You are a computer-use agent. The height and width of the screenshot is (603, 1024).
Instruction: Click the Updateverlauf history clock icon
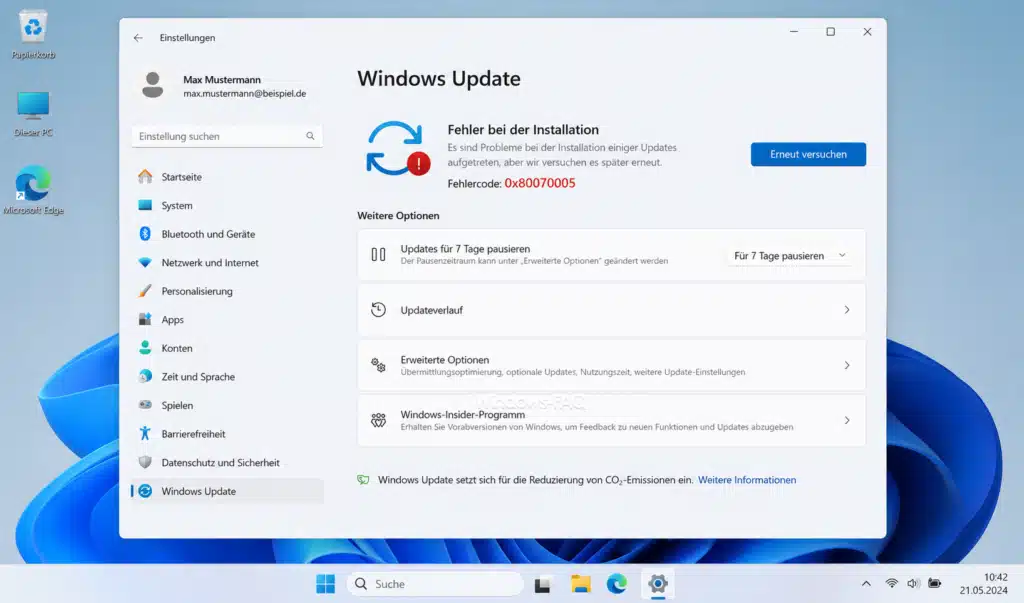[x=378, y=310]
